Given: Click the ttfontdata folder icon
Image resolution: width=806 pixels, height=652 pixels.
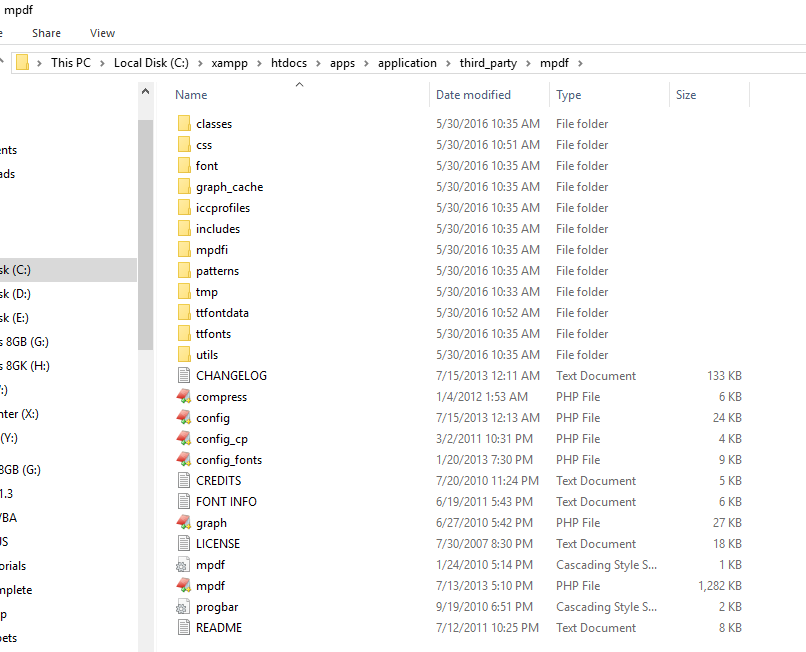Looking at the screenshot, I should coord(184,313).
